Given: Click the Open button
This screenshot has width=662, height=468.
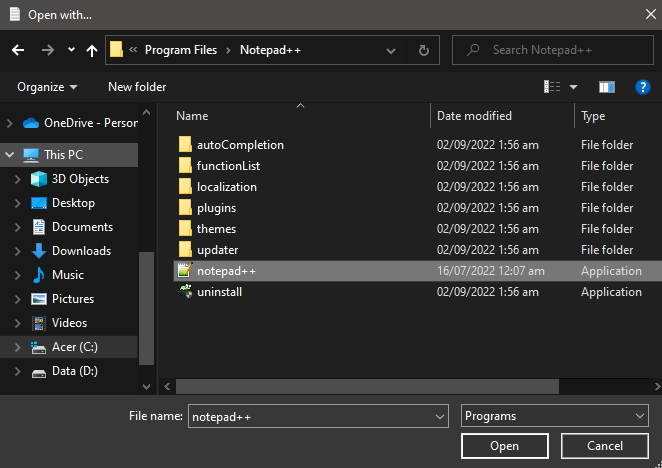Looking at the screenshot, I should pyautogui.click(x=505, y=446).
